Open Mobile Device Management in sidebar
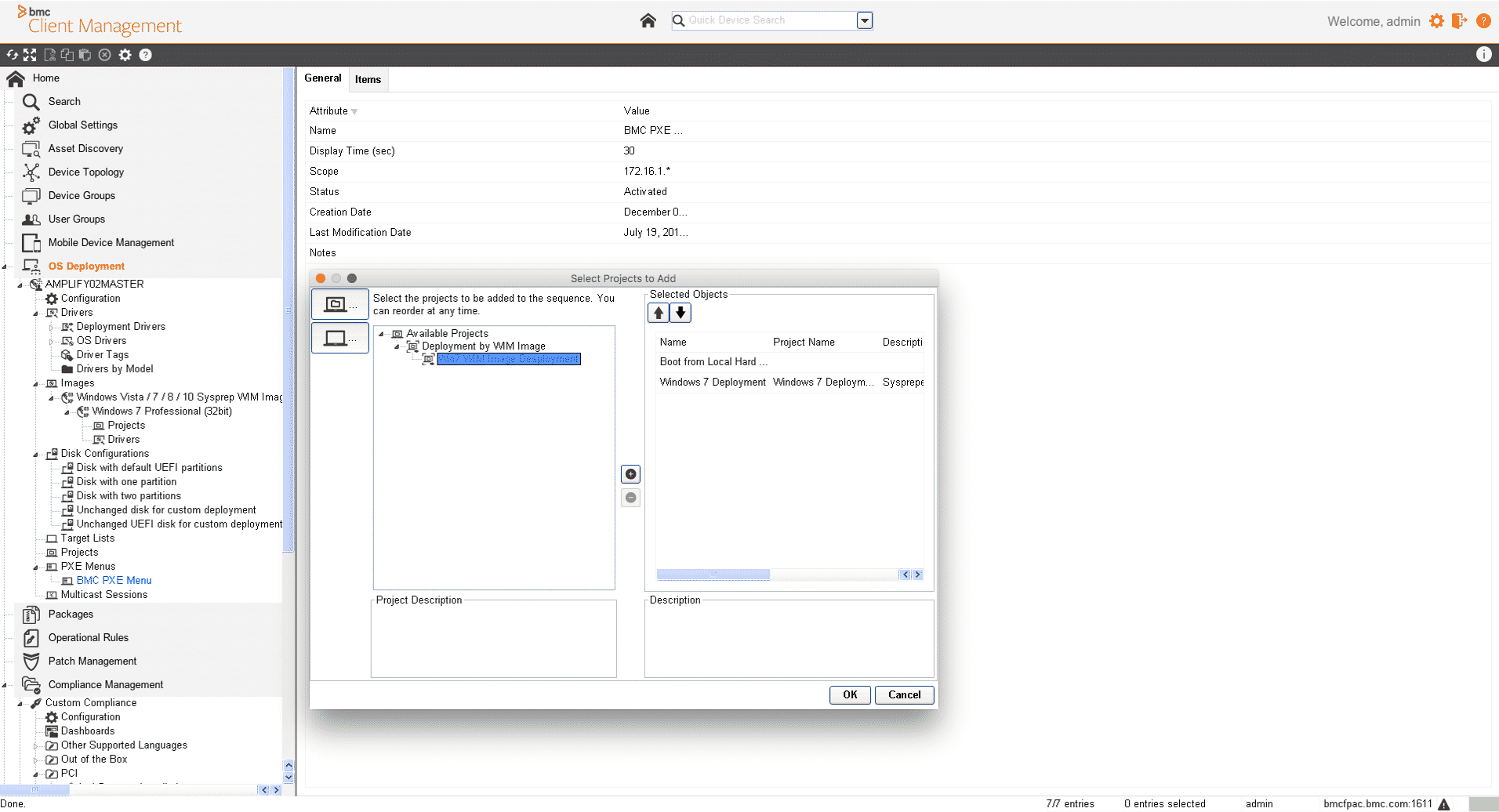The height and width of the screenshot is (812, 1499). pos(111,242)
